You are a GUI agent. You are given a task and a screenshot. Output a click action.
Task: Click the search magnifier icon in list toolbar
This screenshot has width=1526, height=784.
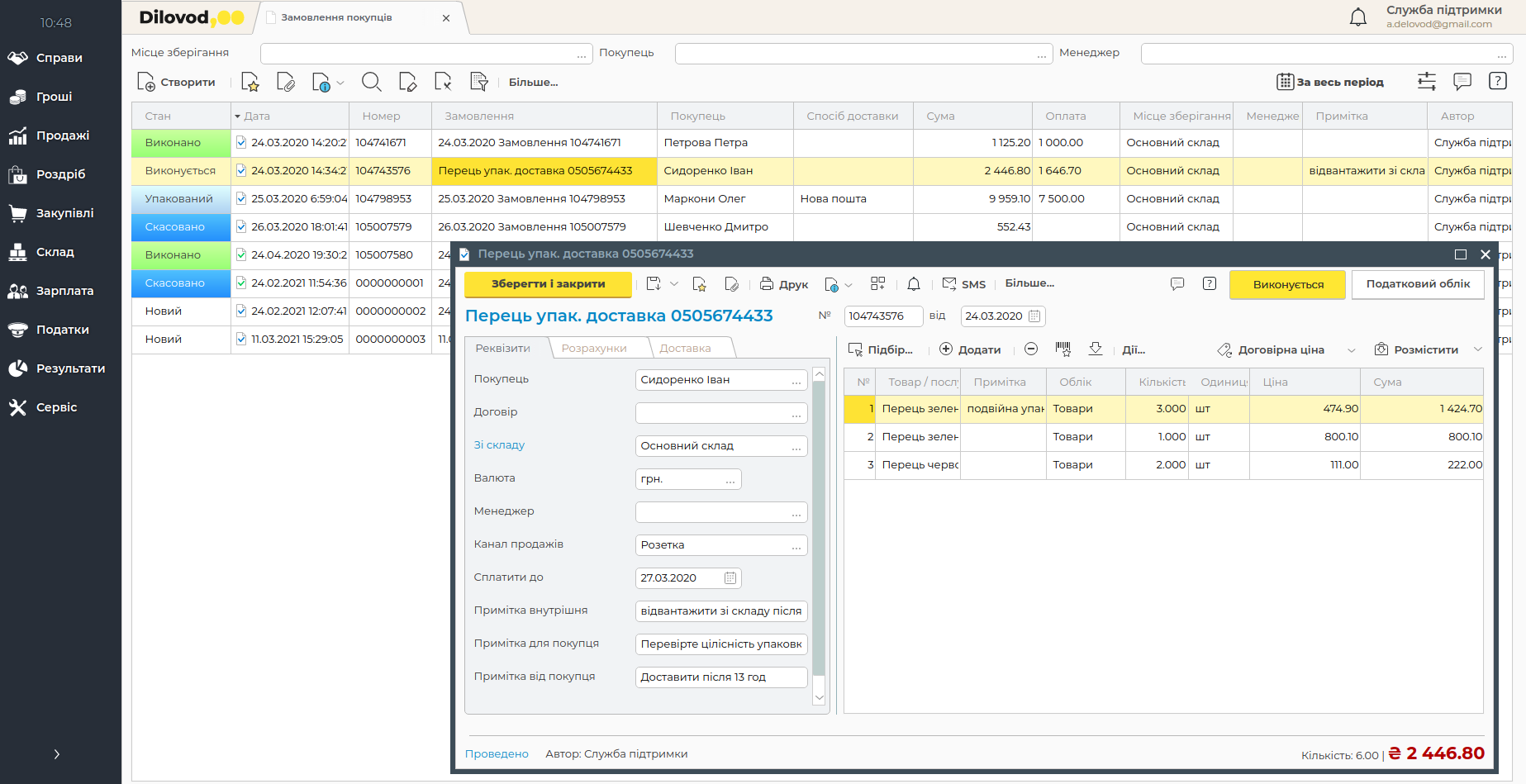click(x=371, y=82)
